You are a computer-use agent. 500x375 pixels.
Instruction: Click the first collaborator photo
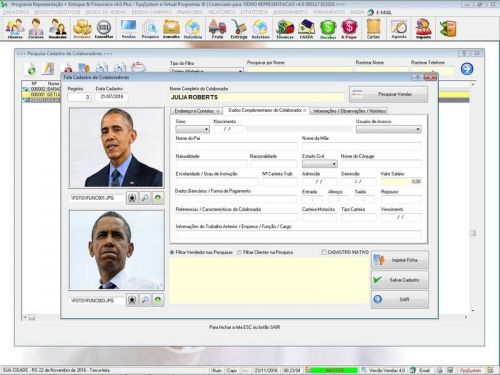[x=116, y=147]
